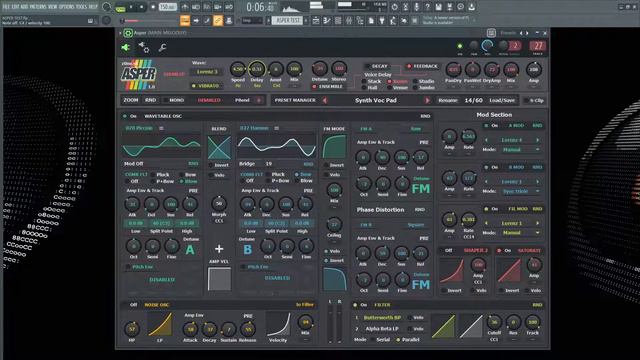The height and width of the screenshot is (360, 640).
Task: Toggle the Mono switch
Action: coord(174,100)
